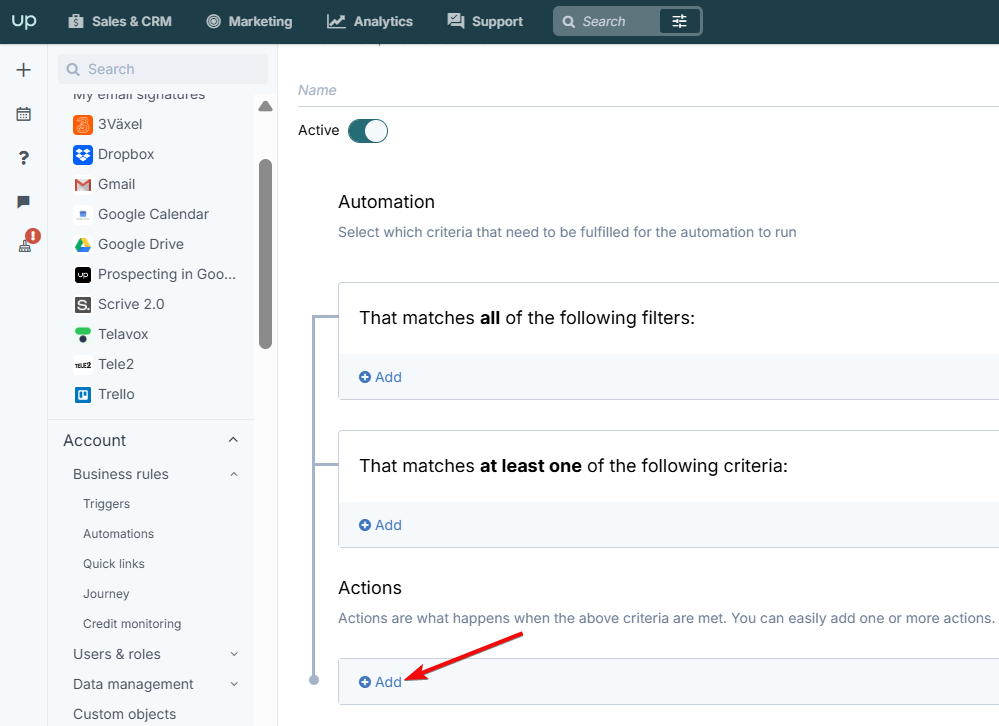Click the Dropbox app icon
Screen dimensions: 999x726
(x=83, y=154)
